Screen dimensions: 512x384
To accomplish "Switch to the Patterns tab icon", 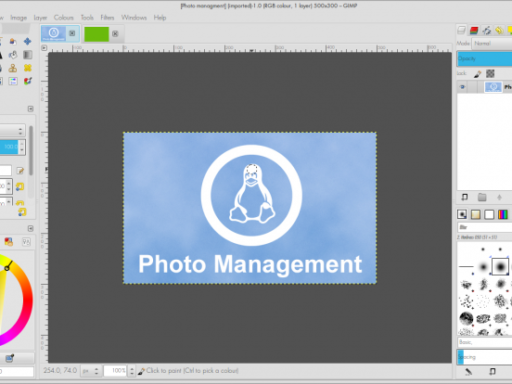I will tap(476, 214).
